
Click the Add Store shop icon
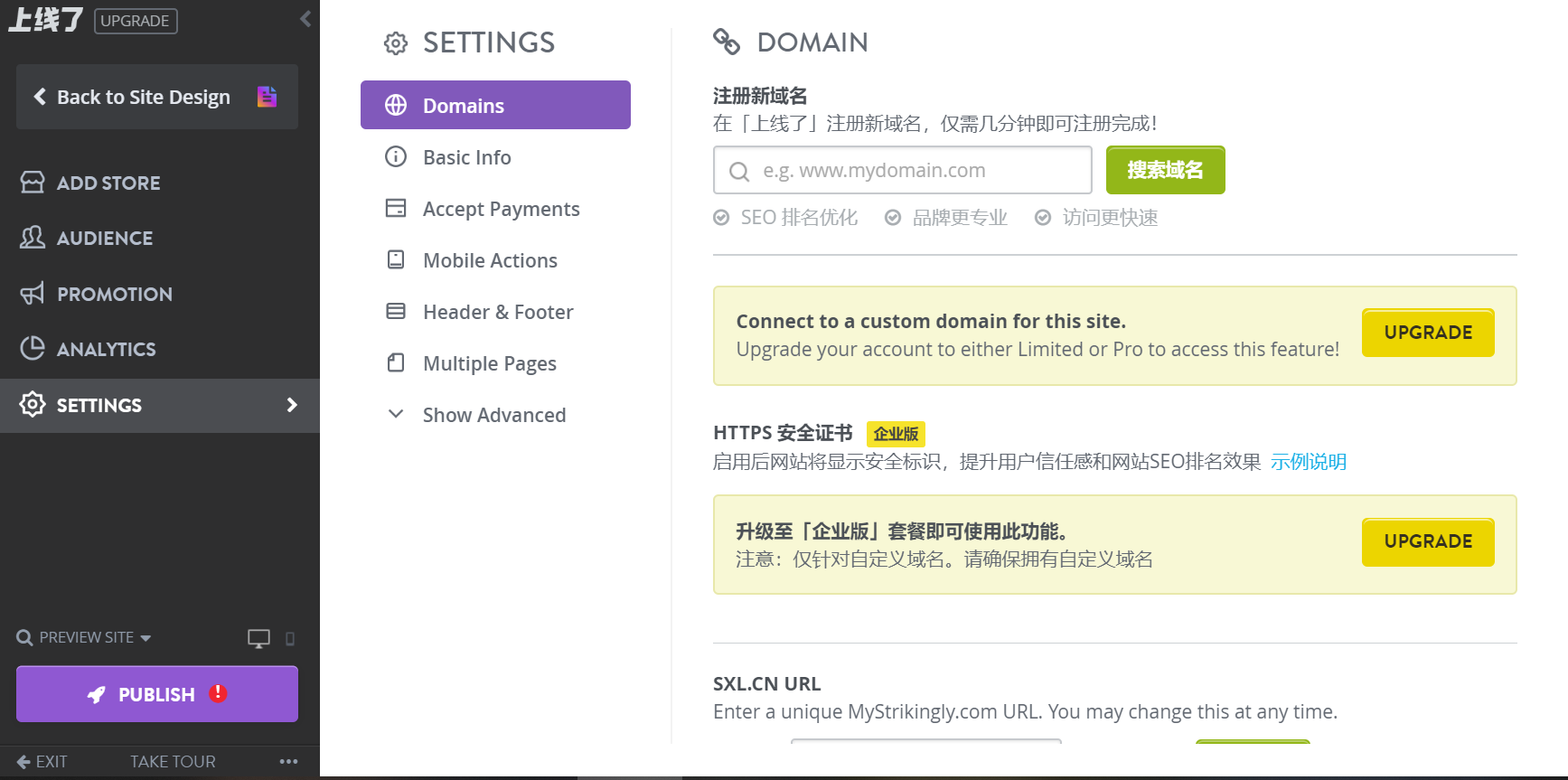click(33, 183)
